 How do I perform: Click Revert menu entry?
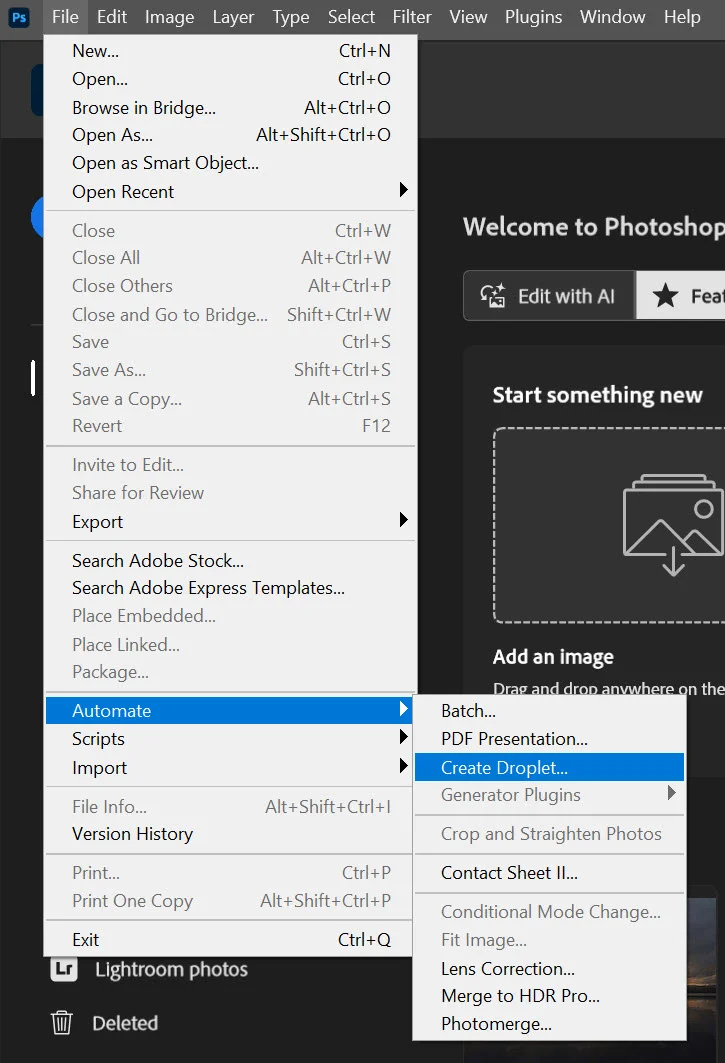click(231, 426)
